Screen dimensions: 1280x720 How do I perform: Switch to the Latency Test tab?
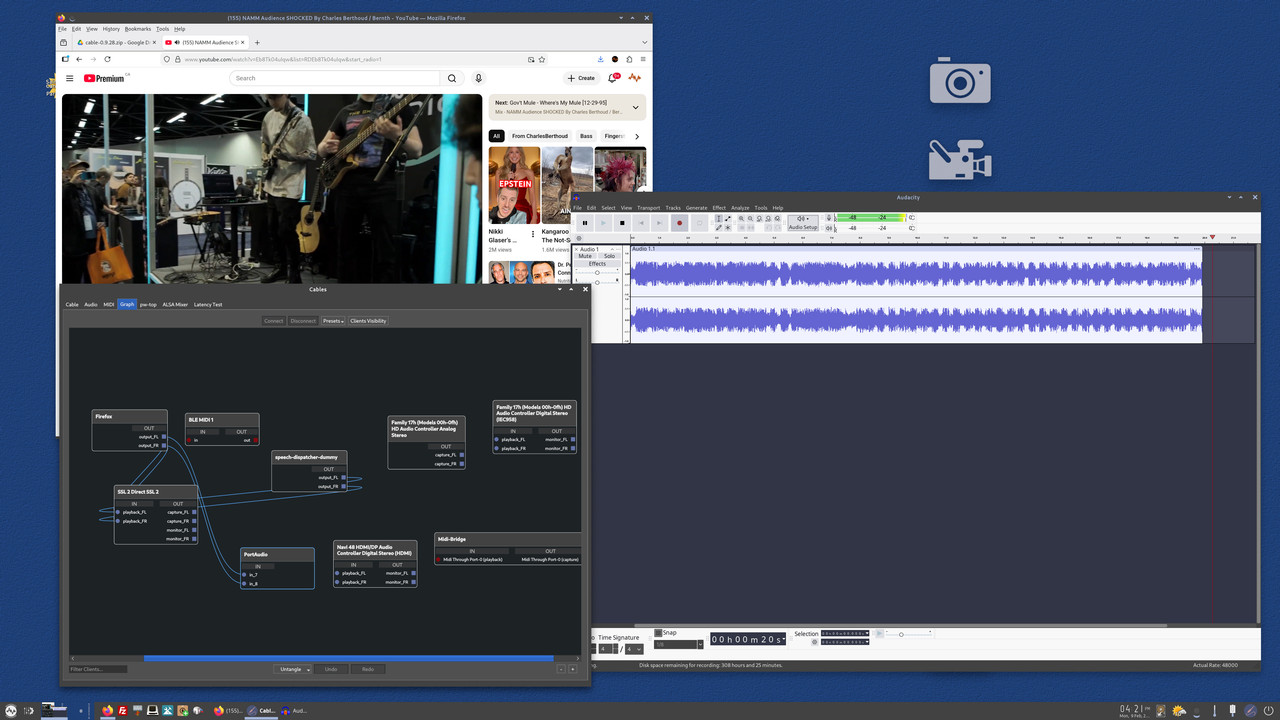[208, 304]
